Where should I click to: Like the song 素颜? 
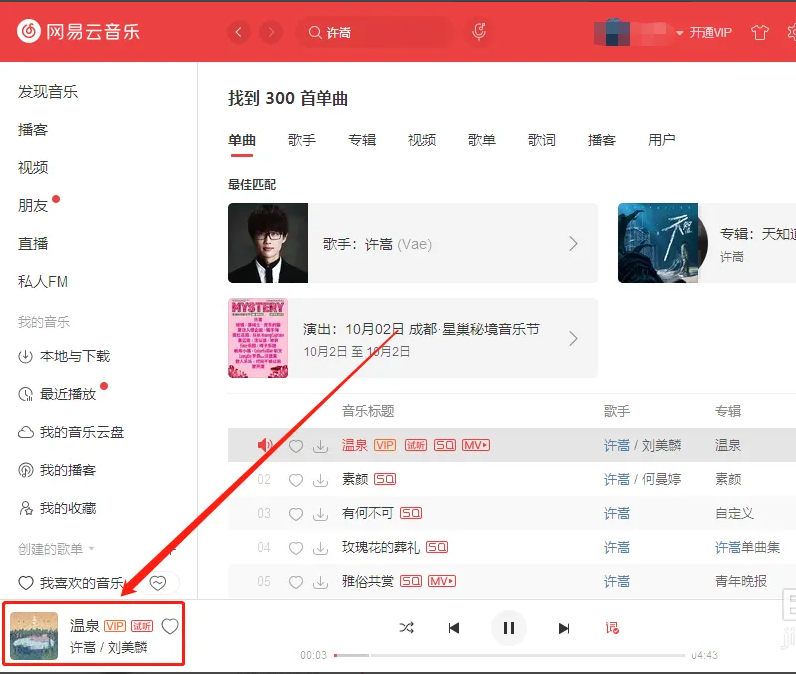296,480
